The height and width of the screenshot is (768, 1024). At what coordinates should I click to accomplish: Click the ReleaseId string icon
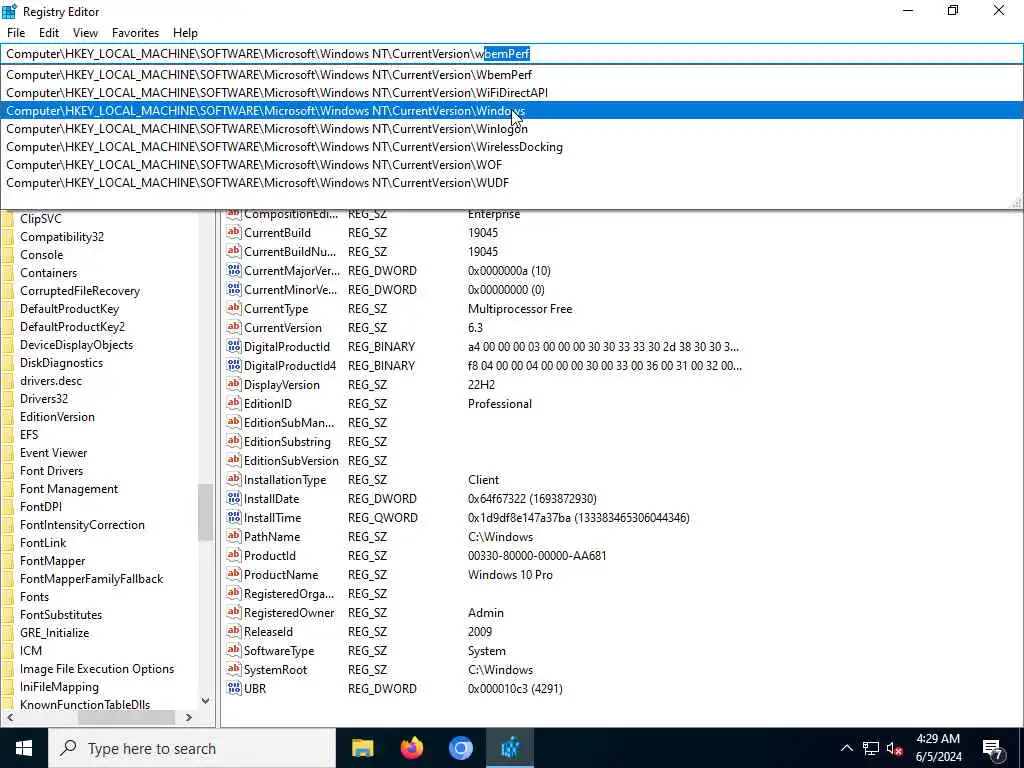click(234, 631)
